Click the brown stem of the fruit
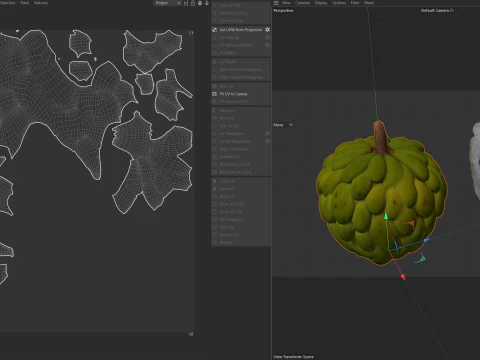 [380, 137]
